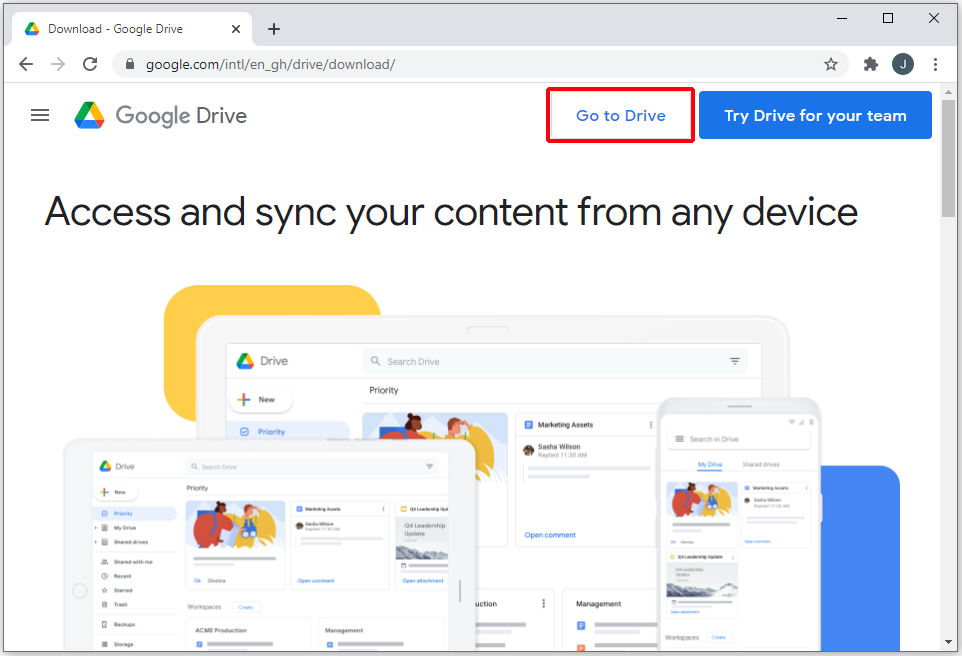The height and width of the screenshot is (656, 962).
Task: Click the phone mockup Search in Drive
Action: click(x=739, y=439)
